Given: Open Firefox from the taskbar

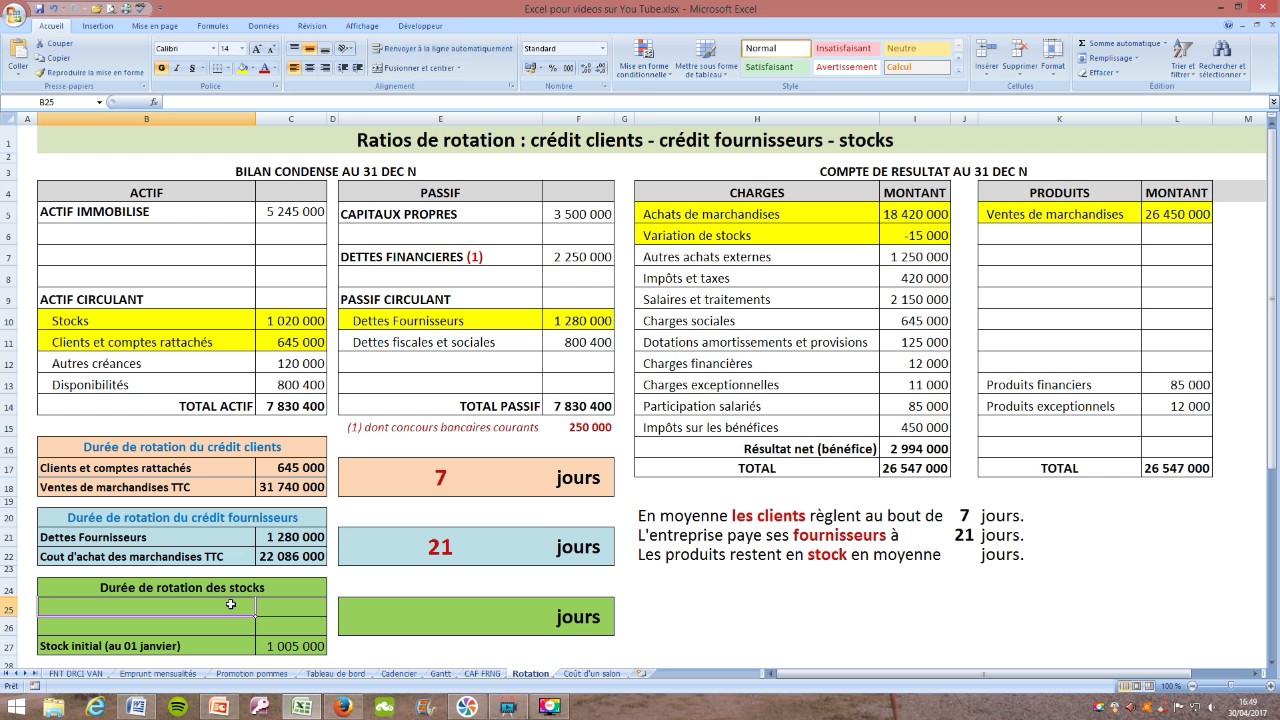Looking at the screenshot, I should pyautogui.click(x=343, y=706).
